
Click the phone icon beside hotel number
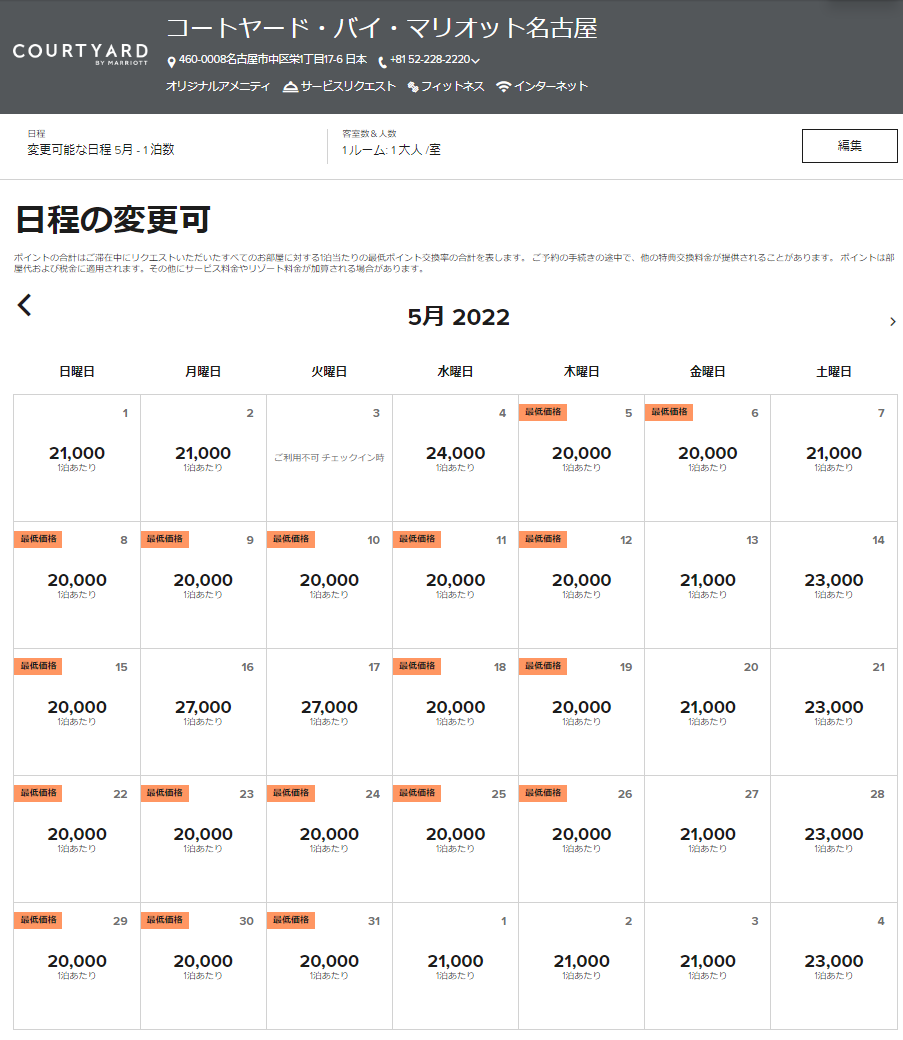click(x=382, y=61)
